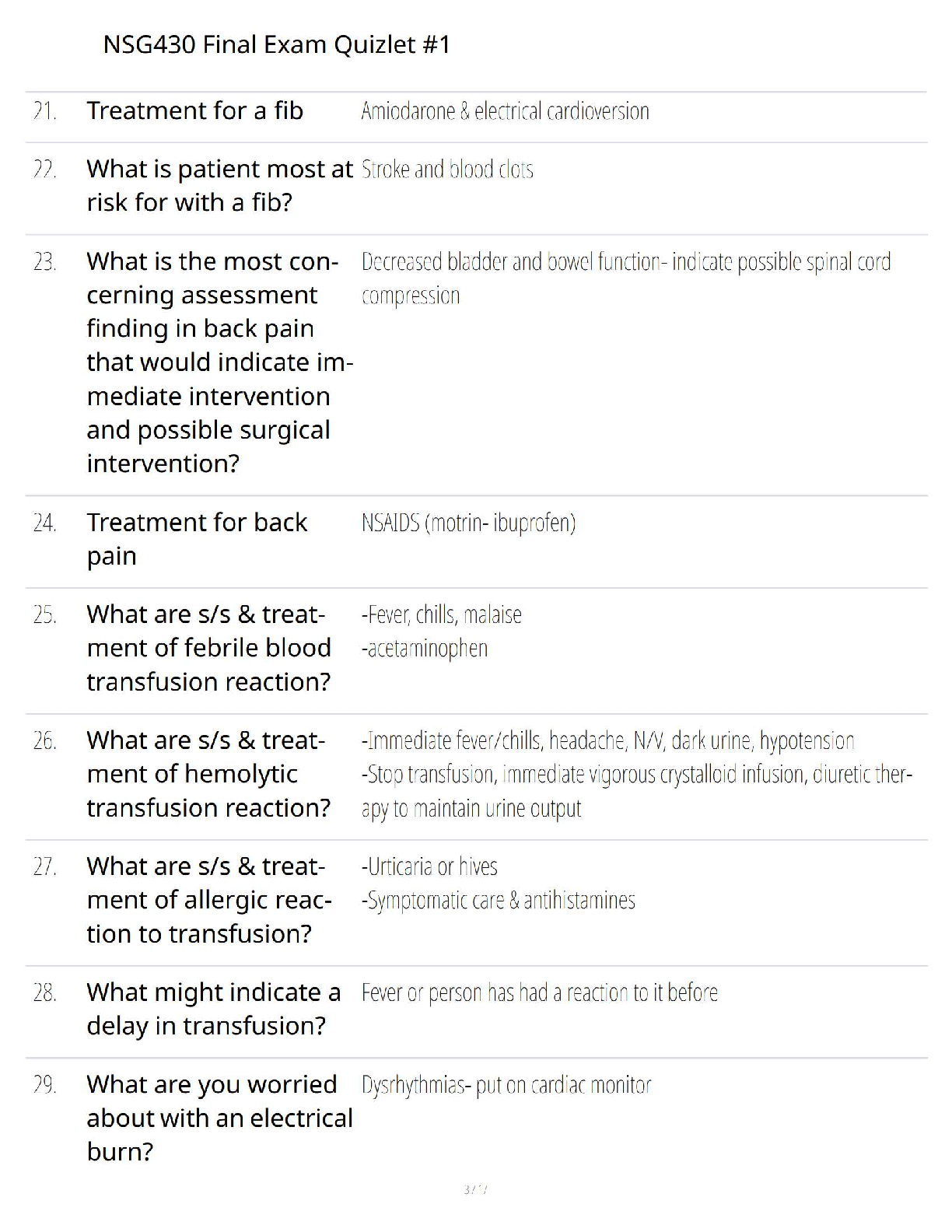The height and width of the screenshot is (1232, 952).
Task: Select the term Treatment for a fib
Action: point(194,111)
